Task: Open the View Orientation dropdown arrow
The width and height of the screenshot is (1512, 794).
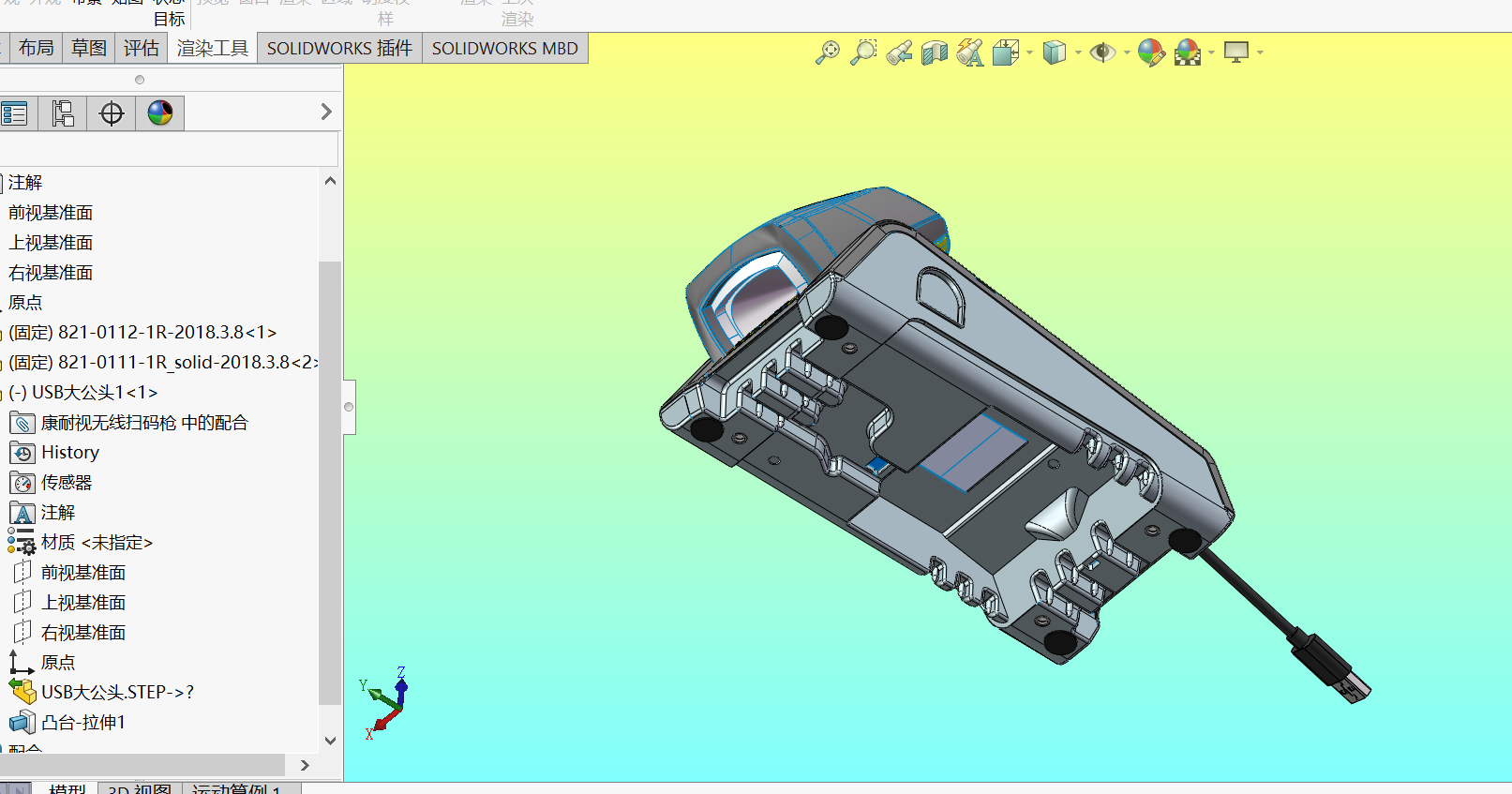Action: tap(1029, 52)
